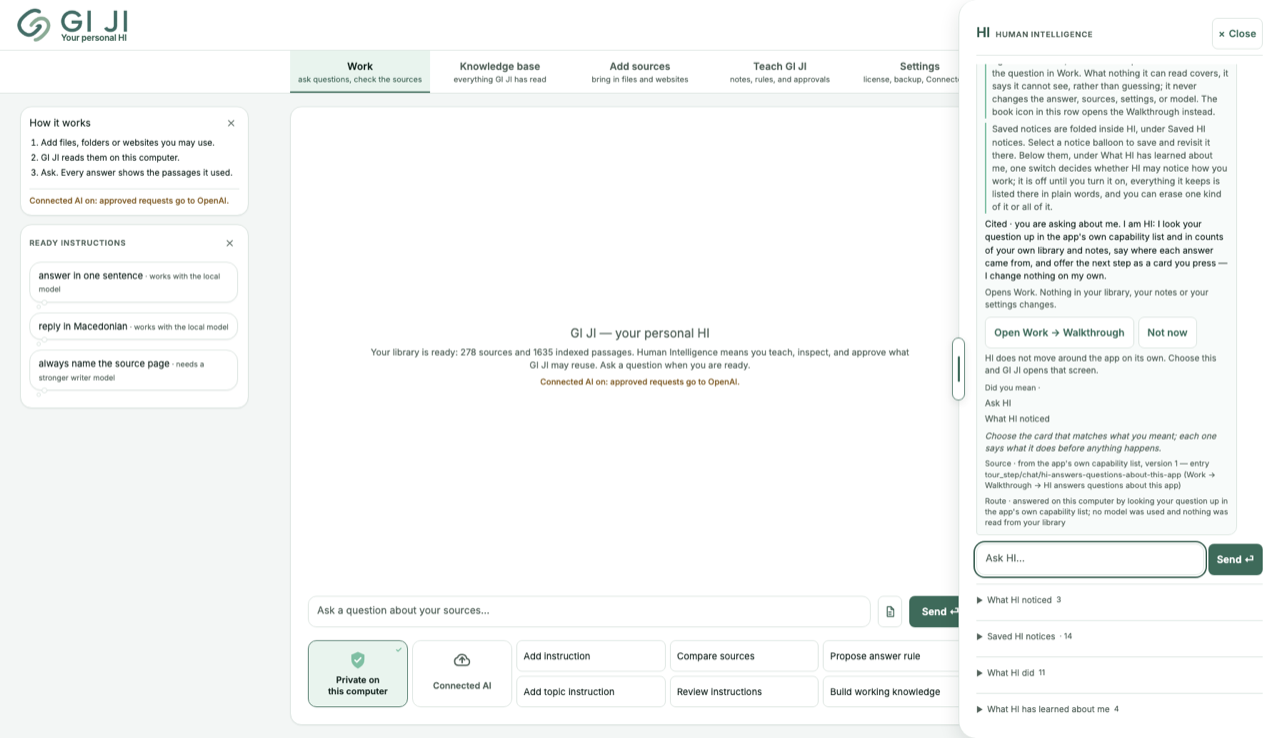Expand the What HI did section
The width and height of the screenshot is (1280, 738).
tap(1119, 673)
